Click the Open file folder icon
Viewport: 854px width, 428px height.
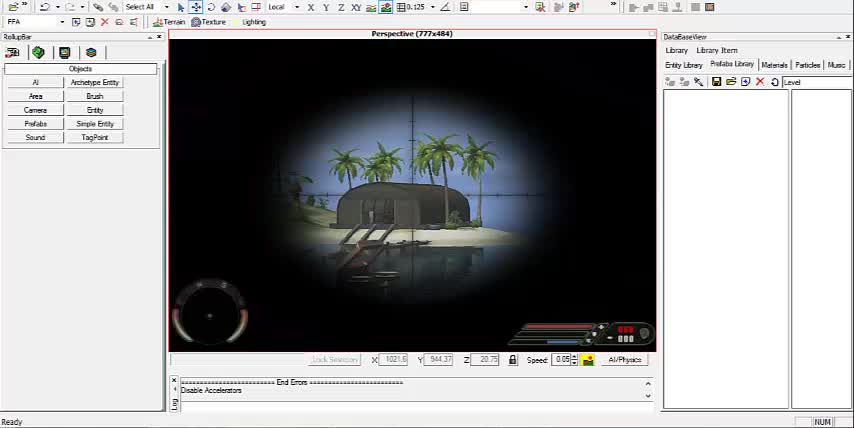point(13,7)
